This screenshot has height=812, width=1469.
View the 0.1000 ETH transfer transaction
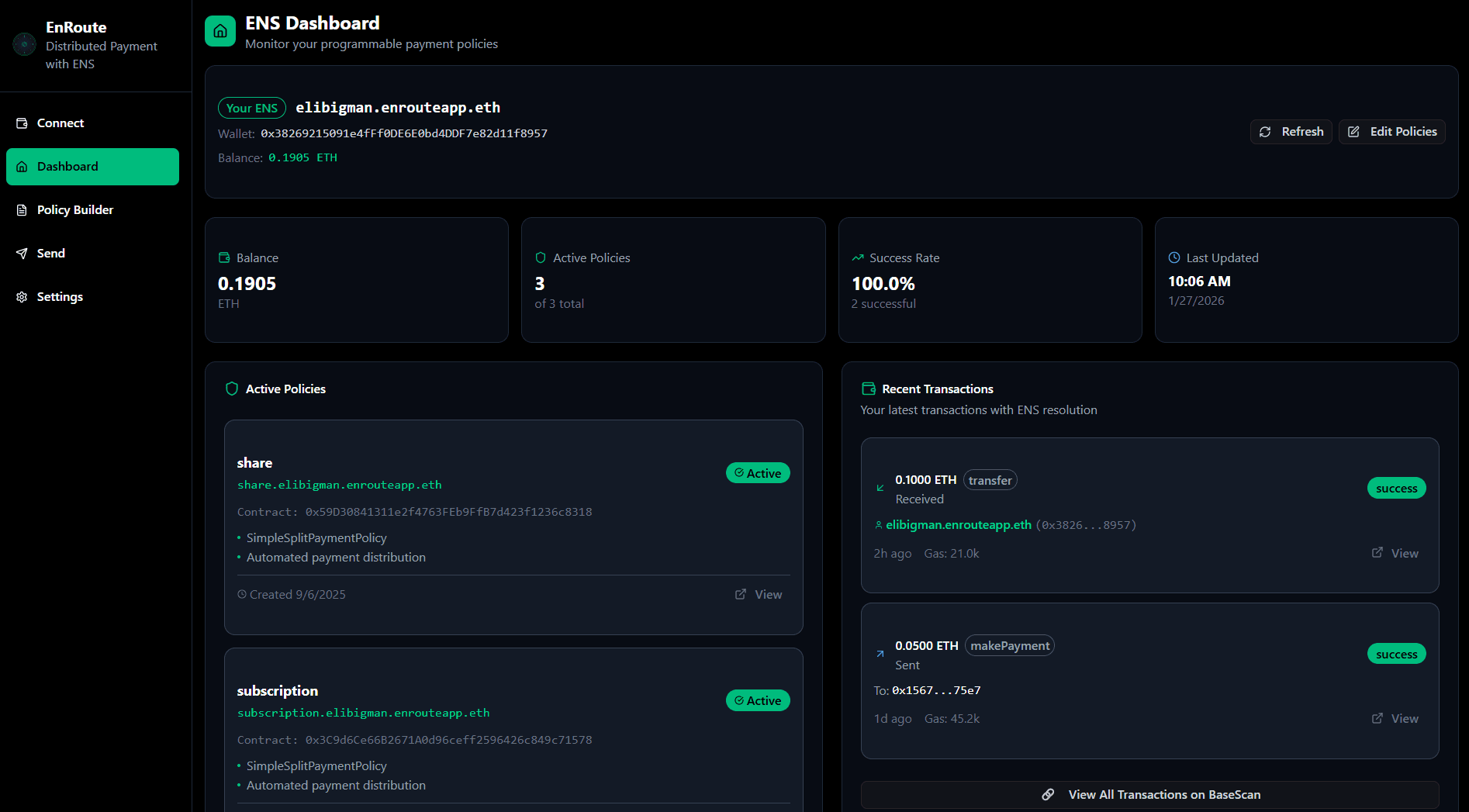pyautogui.click(x=1395, y=553)
